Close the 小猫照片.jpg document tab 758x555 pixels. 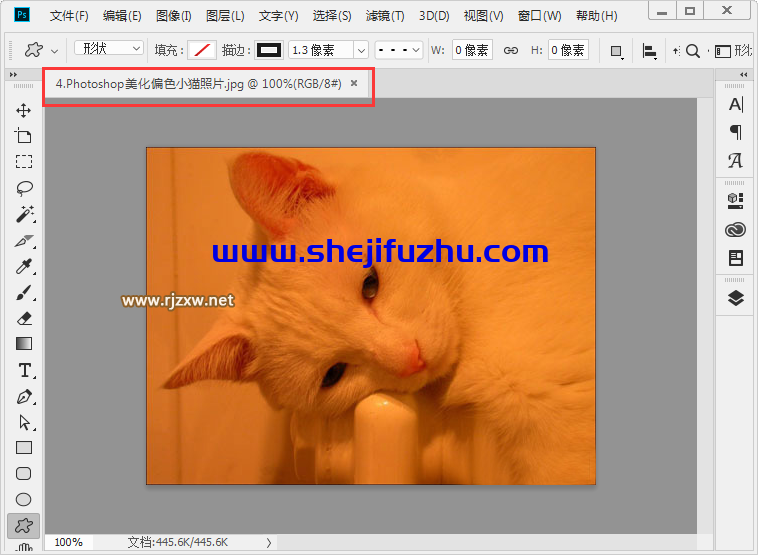point(354,83)
